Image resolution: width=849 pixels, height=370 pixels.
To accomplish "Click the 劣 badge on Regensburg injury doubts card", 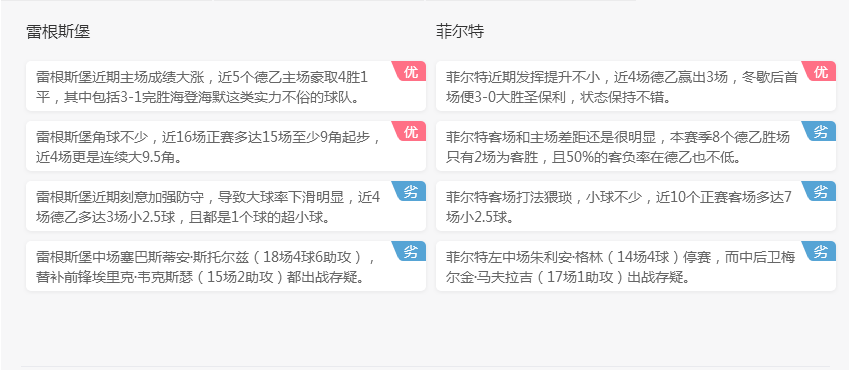I will point(410,251).
